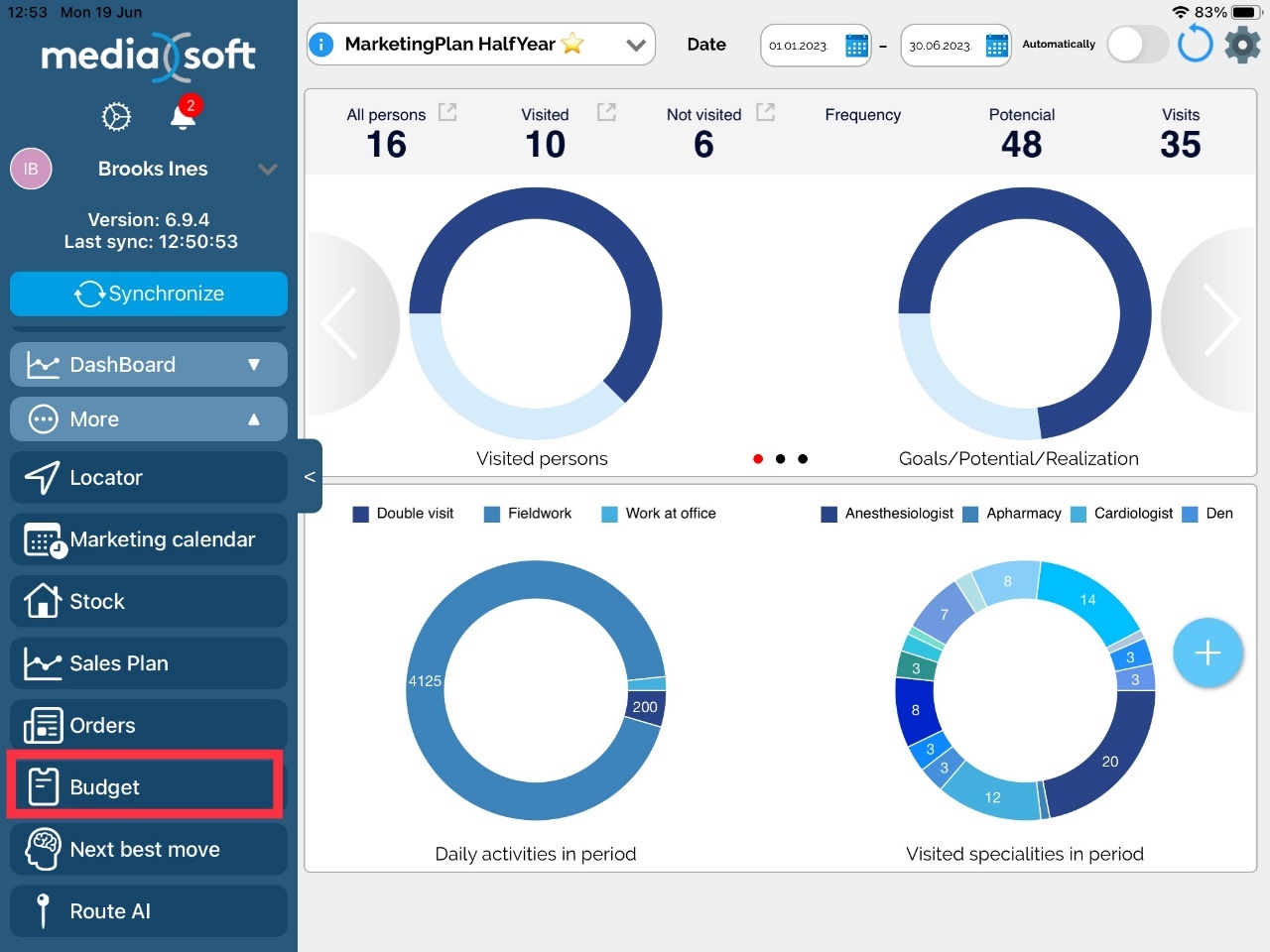Select the second carousel page dot

pyautogui.click(x=781, y=459)
